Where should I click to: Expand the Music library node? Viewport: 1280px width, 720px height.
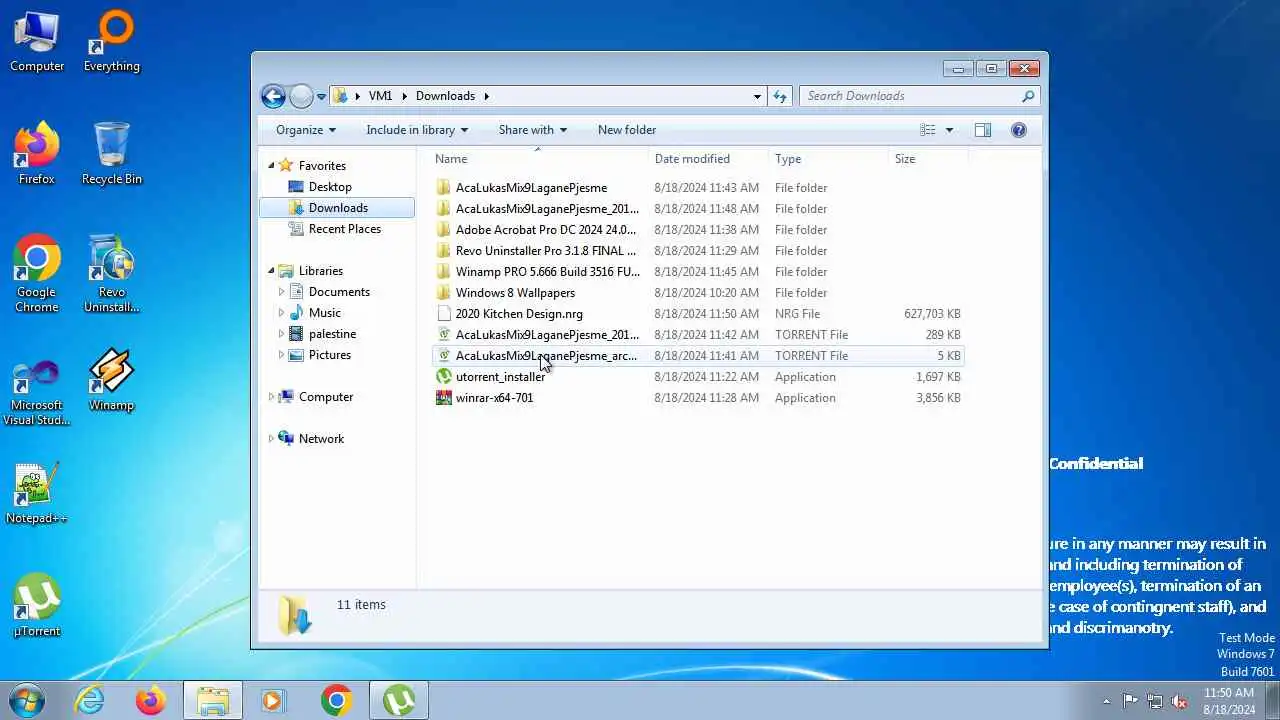pos(282,313)
